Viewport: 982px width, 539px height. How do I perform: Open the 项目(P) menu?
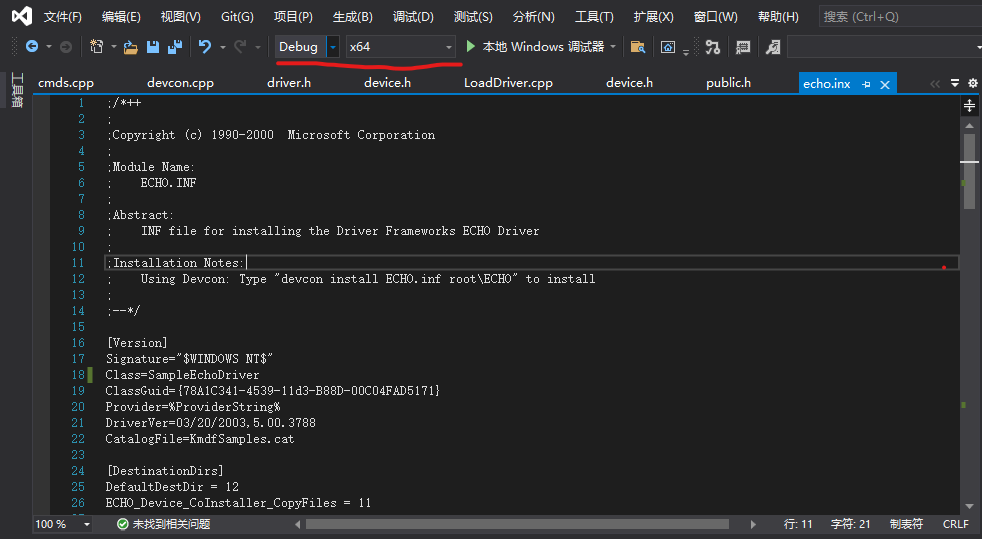293,17
